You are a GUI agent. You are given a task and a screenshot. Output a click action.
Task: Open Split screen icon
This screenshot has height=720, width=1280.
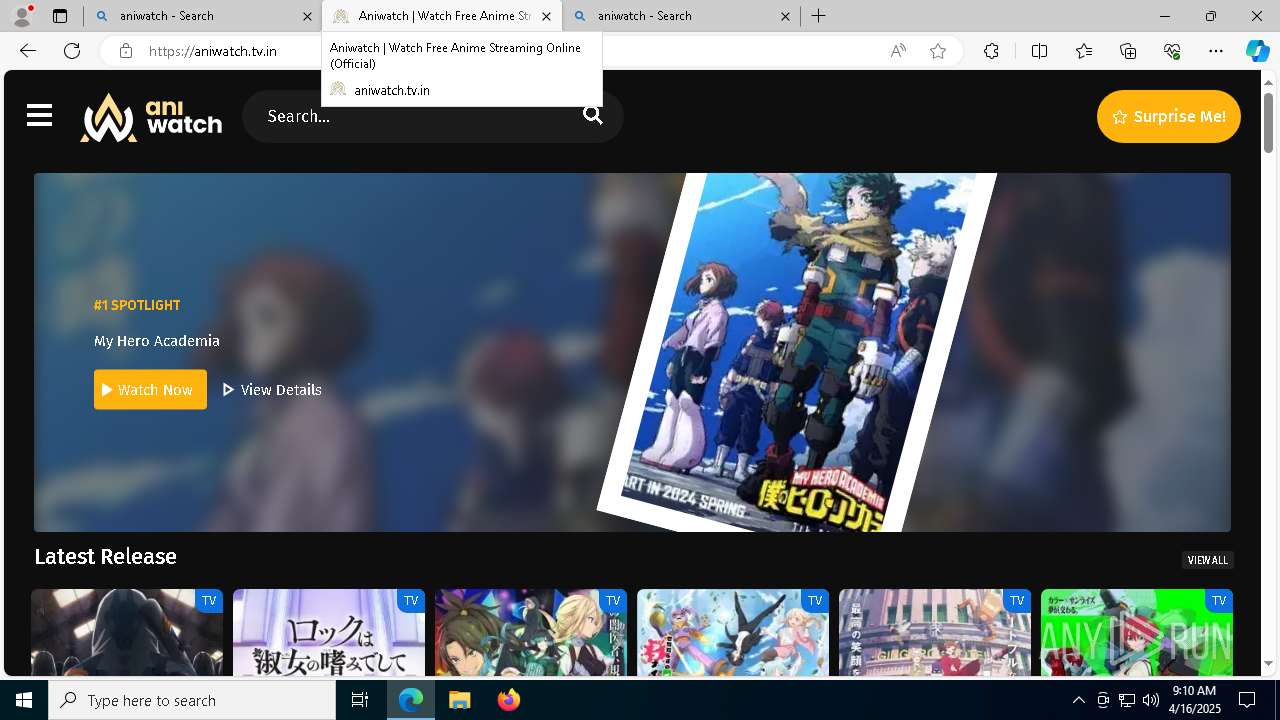click(x=1039, y=51)
